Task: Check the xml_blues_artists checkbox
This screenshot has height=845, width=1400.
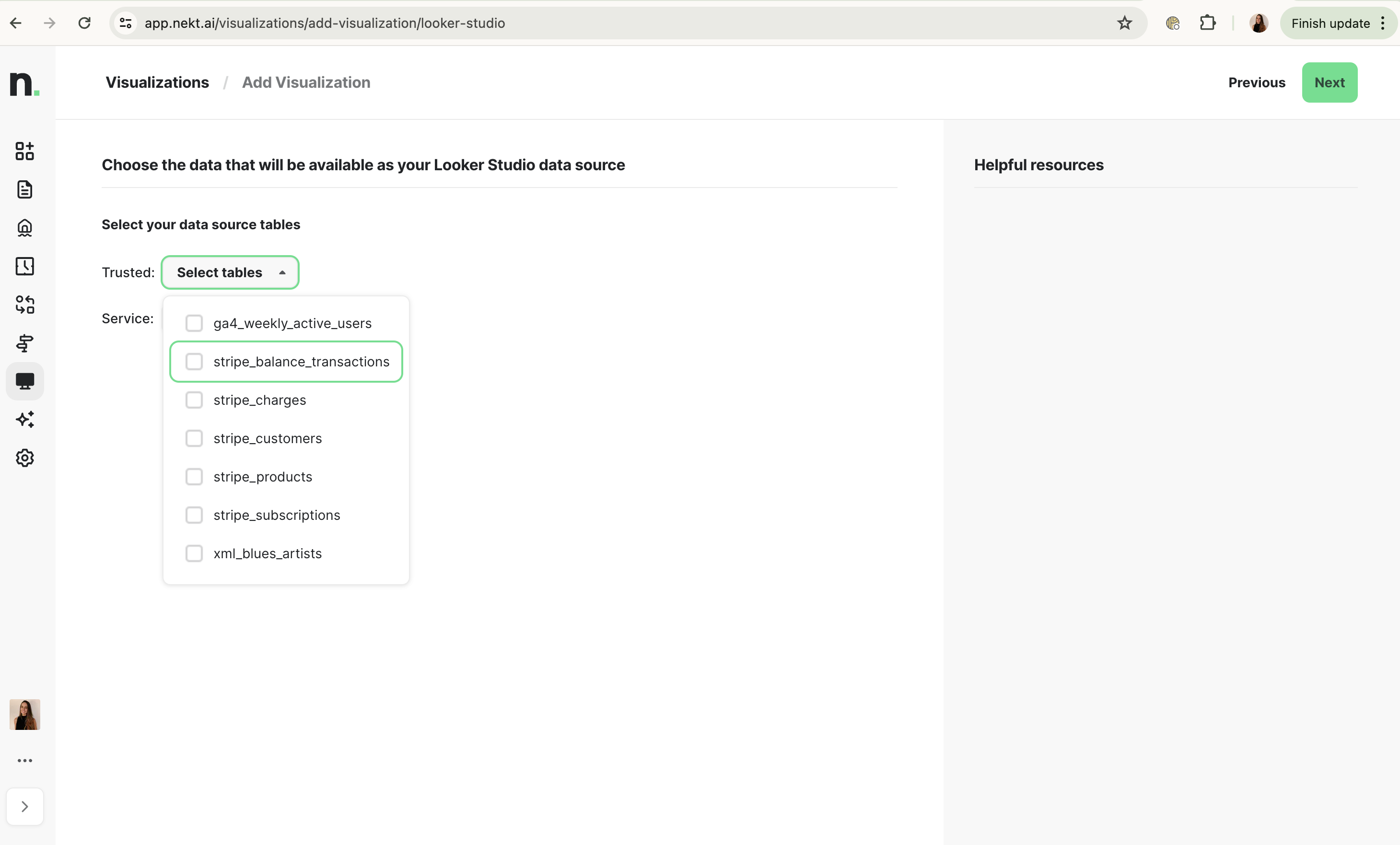Action: click(x=194, y=553)
